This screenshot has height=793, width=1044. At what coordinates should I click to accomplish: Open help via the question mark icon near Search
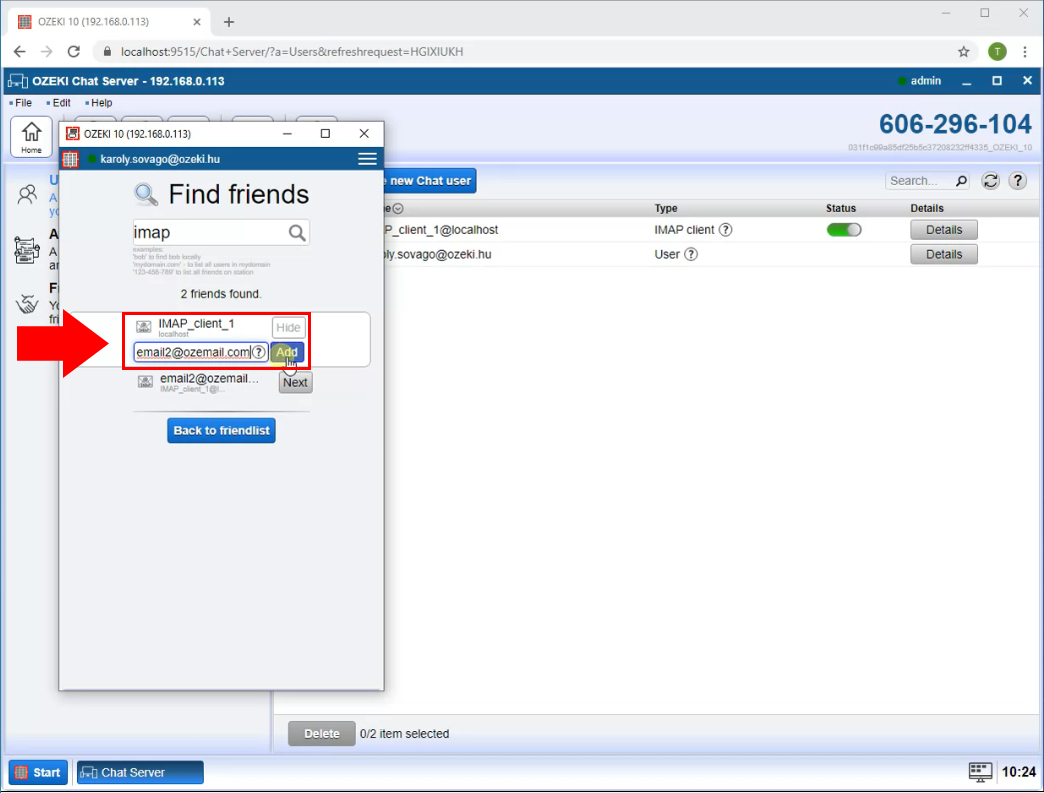coord(1017,181)
